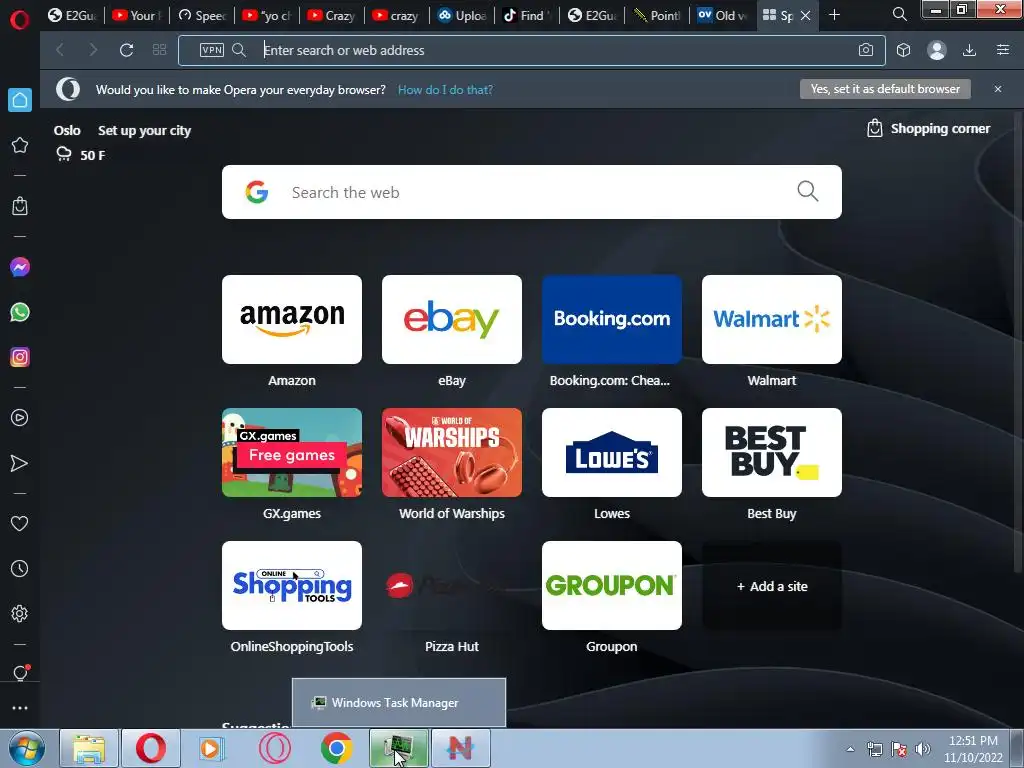Switch to the Point tab

(656, 15)
